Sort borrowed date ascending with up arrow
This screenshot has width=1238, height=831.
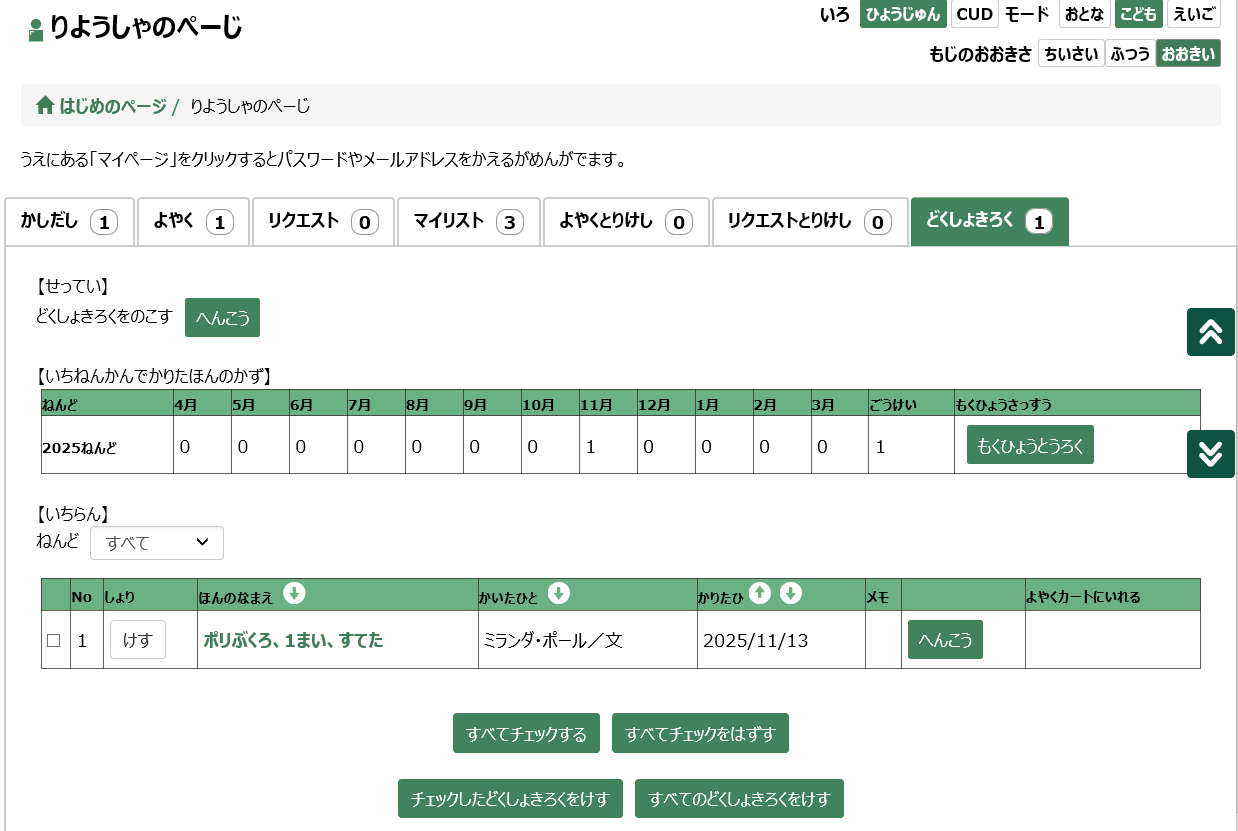[x=760, y=594]
